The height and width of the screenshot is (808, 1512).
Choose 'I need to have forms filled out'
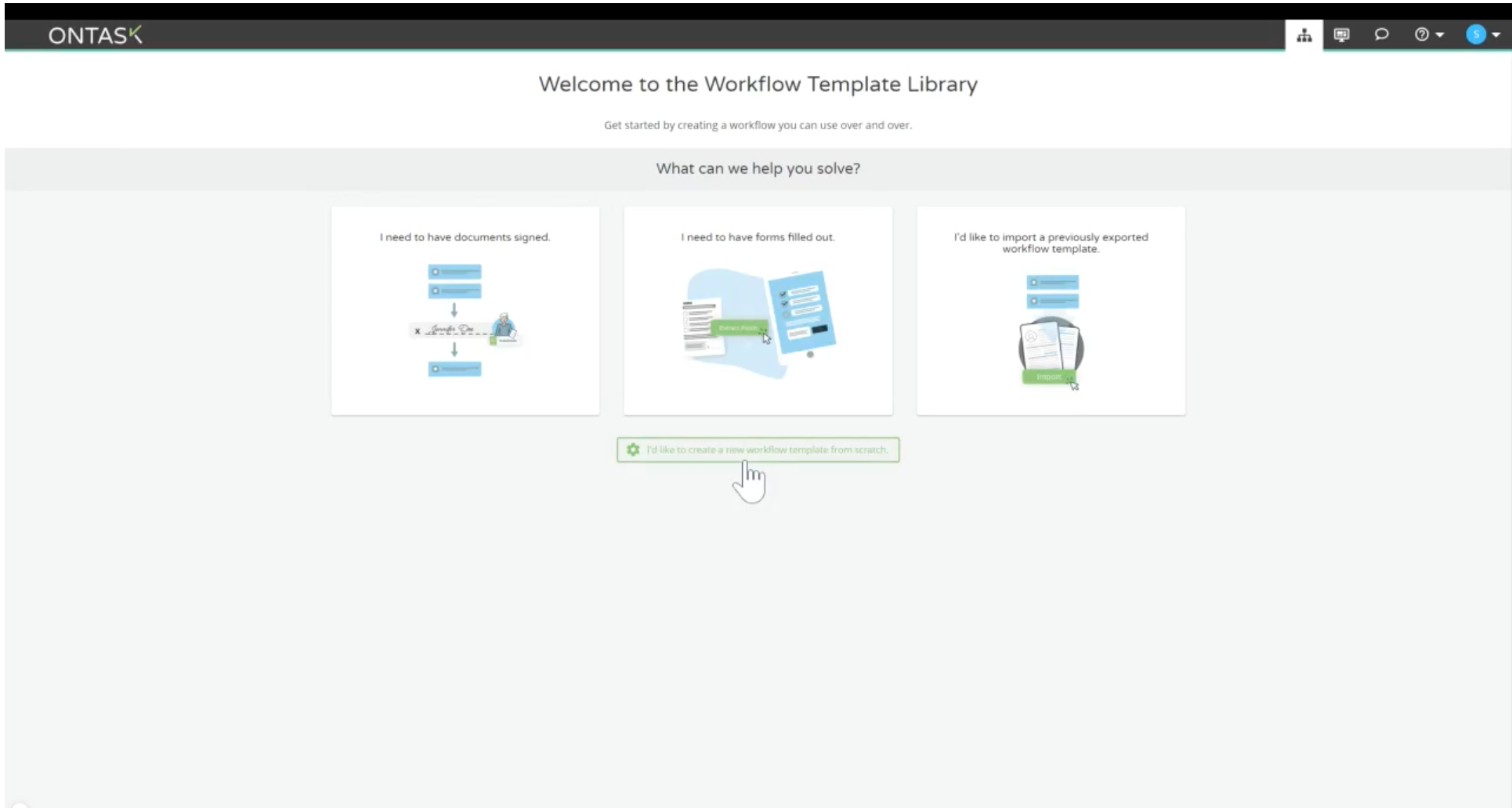point(758,309)
